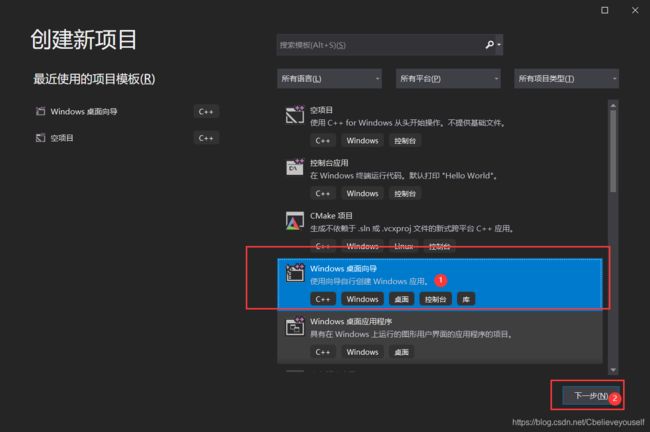The width and height of the screenshot is (650, 432).
Task: Click the Windows 桌面应用程序 template icon
Action: 295,326
